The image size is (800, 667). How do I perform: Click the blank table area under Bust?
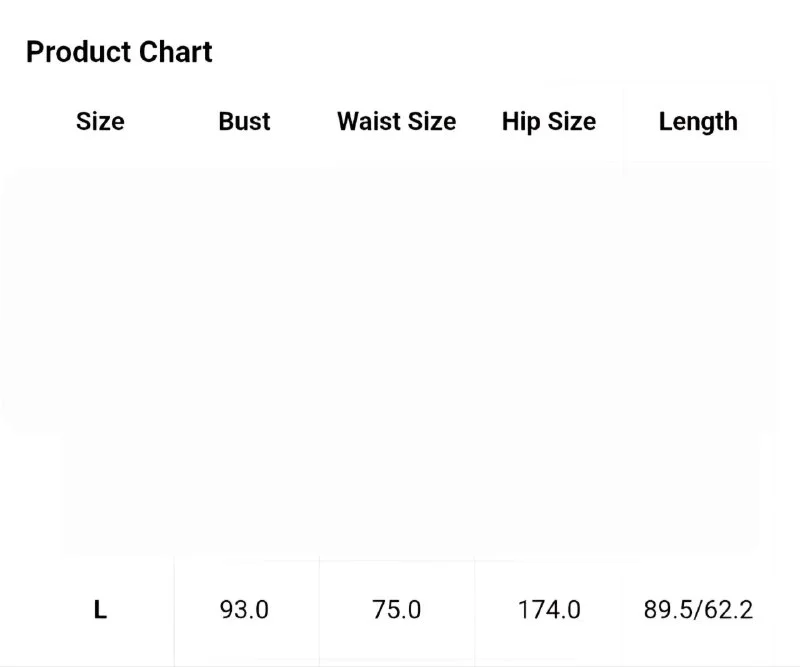point(244,357)
